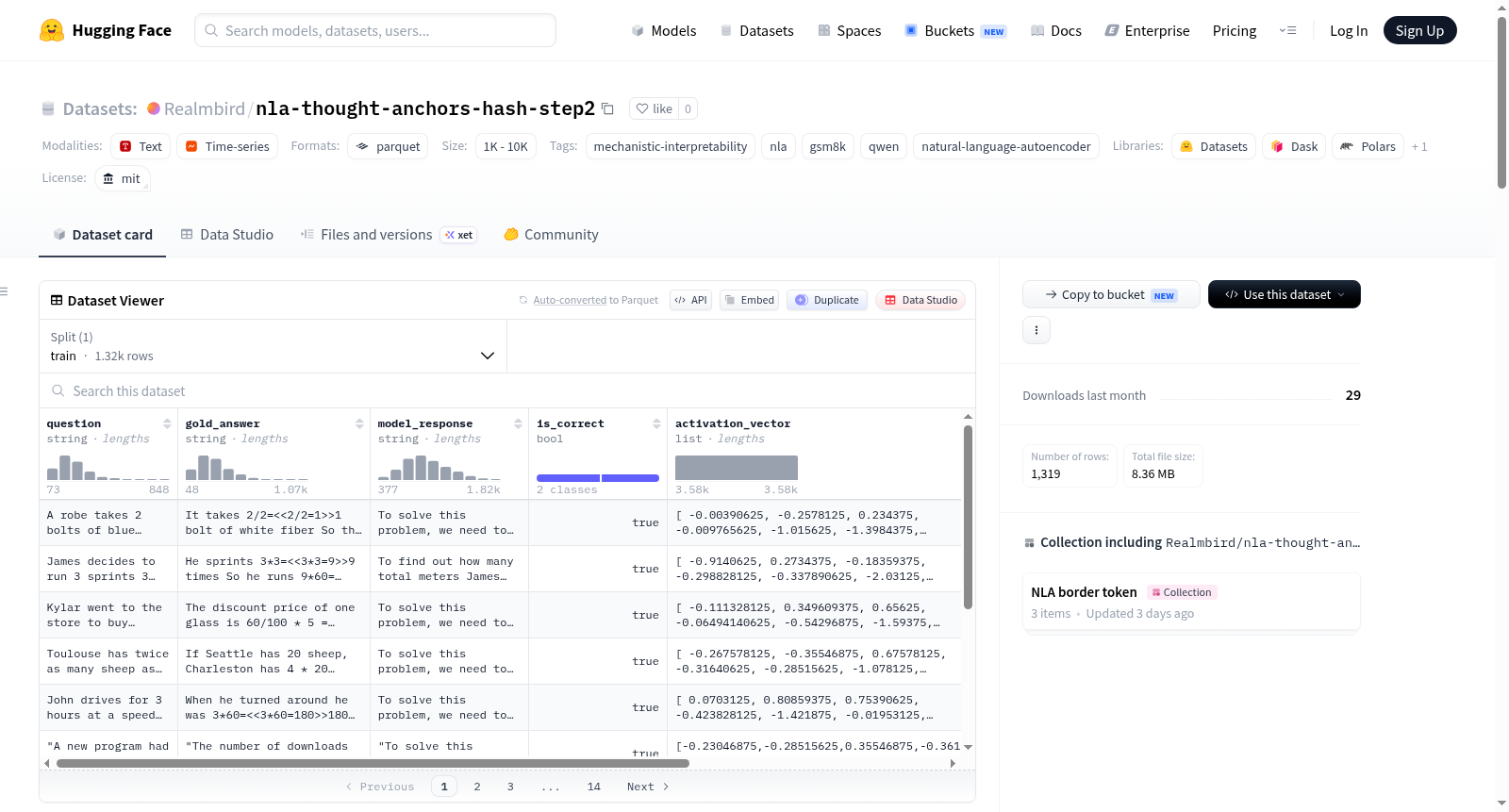This screenshot has width=1509, height=812.
Task: Click the table horizontal scrollbar
Action: (x=373, y=763)
